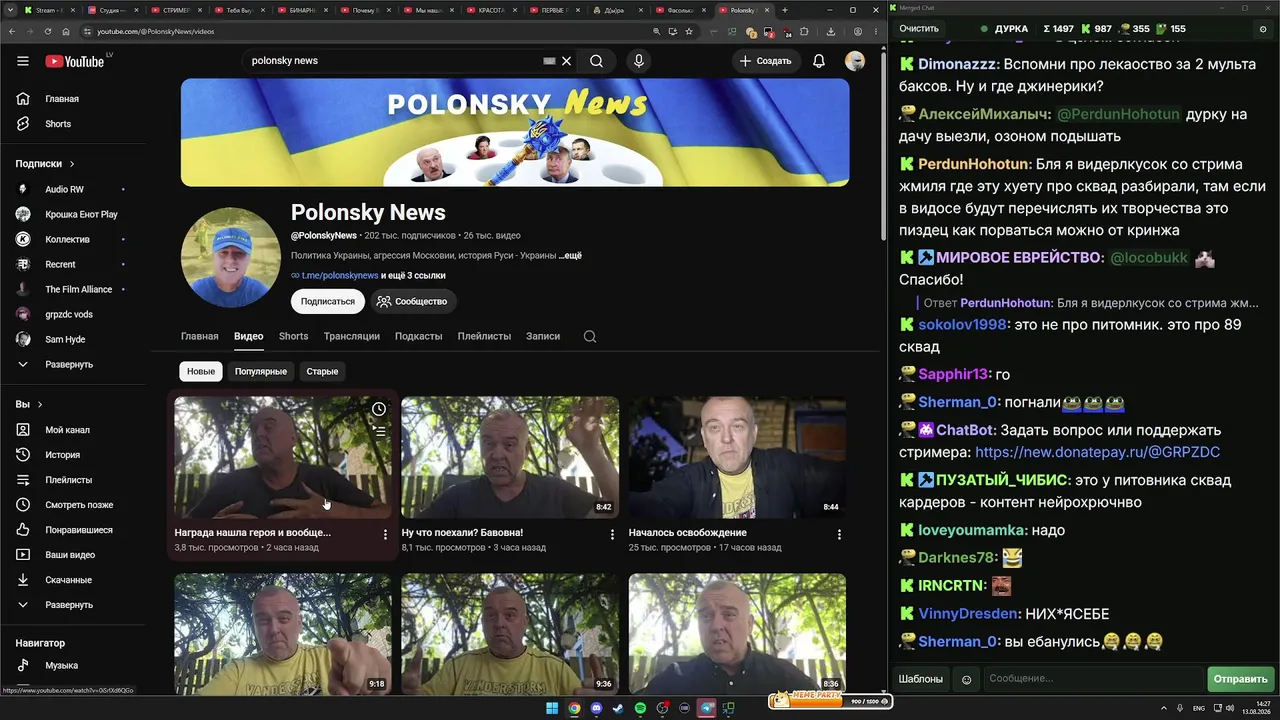Switch to 'Плейлисты' tab
The image size is (1280, 720).
pos(485,337)
